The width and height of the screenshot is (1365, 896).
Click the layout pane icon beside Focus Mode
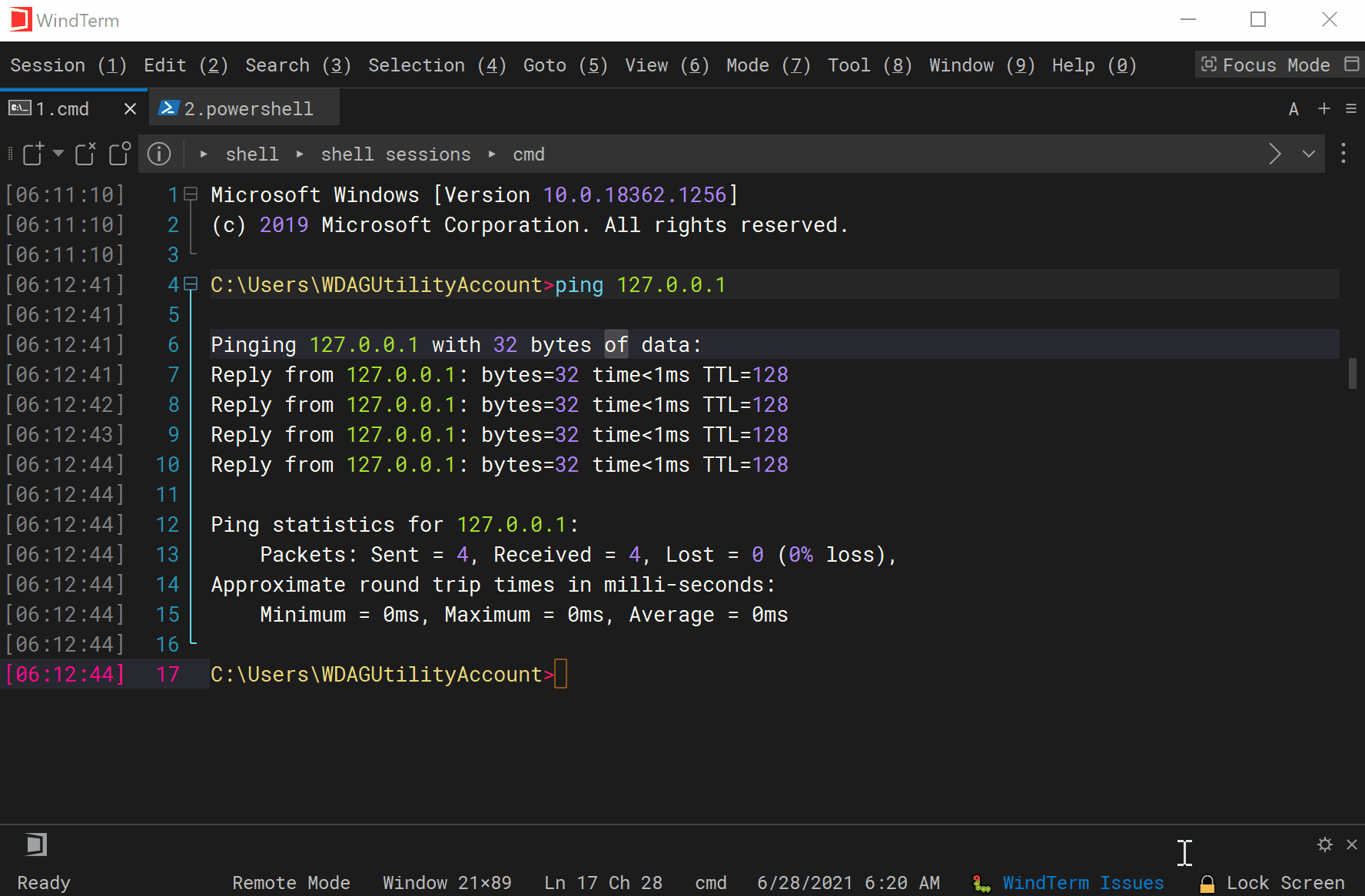point(1351,65)
